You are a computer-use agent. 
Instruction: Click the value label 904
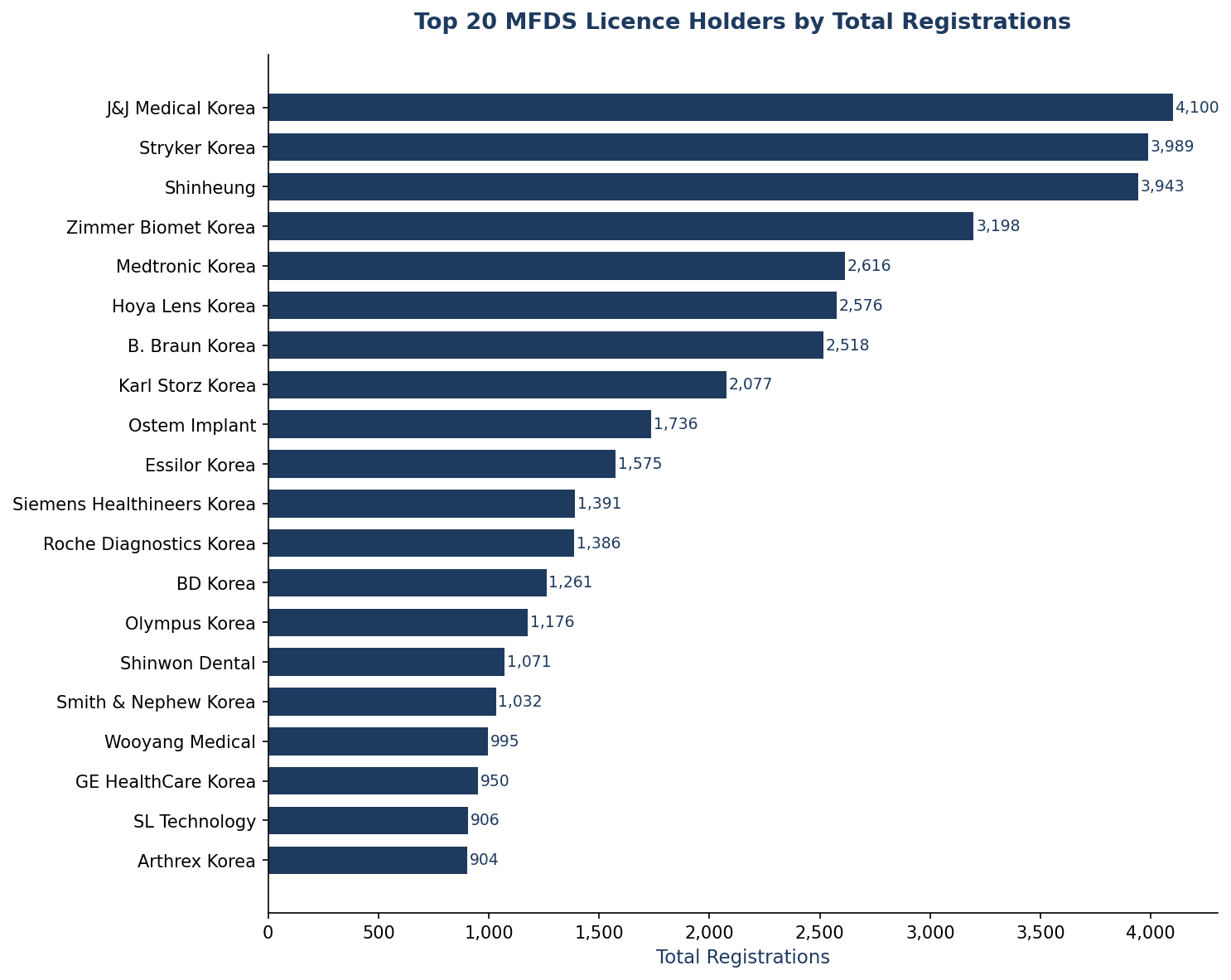coord(484,860)
